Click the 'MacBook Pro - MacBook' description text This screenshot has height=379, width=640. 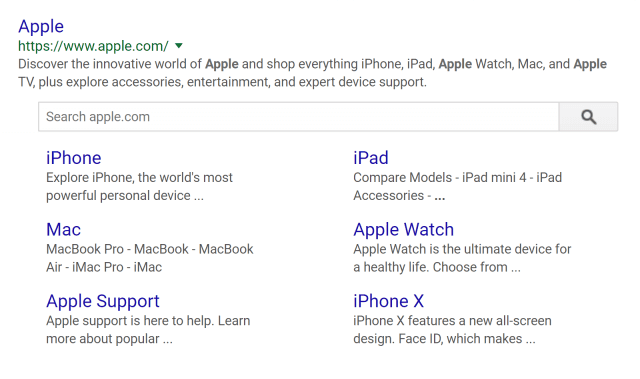click(150, 249)
